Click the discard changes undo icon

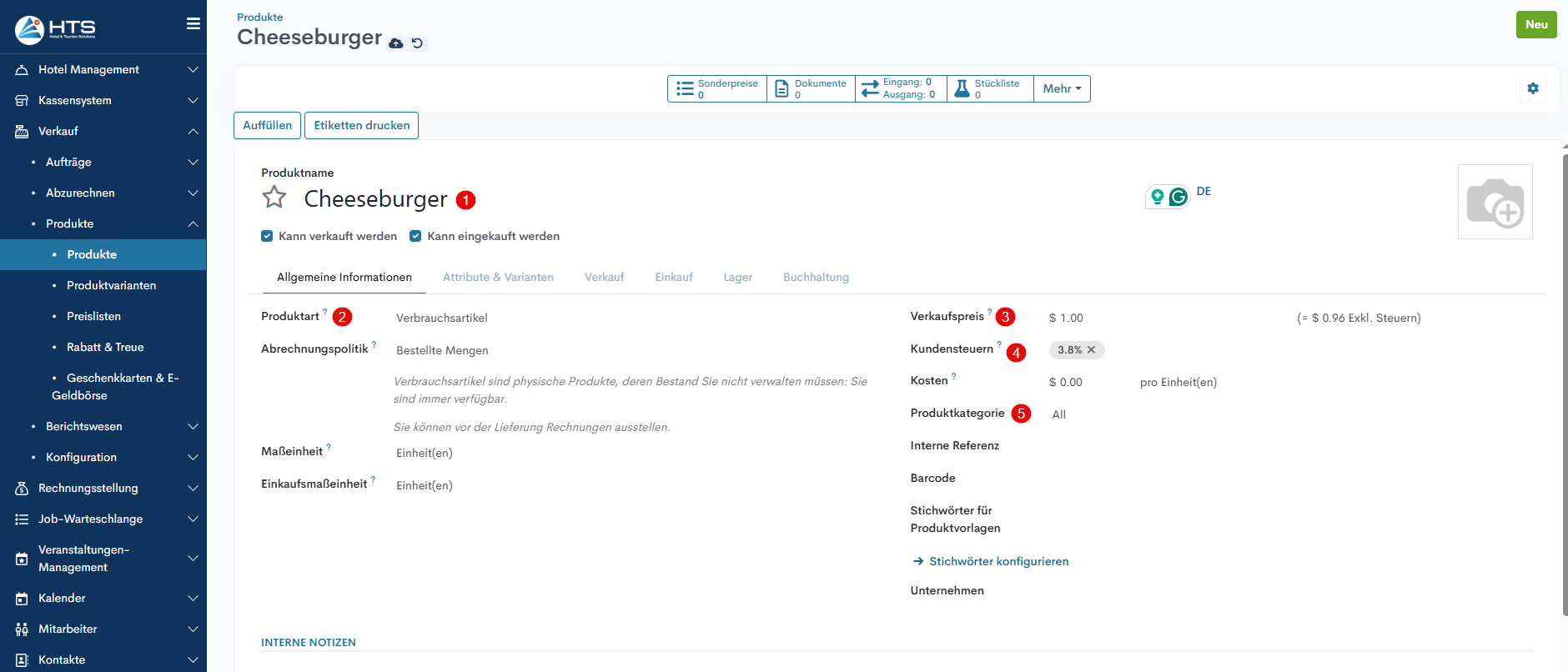point(417,43)
